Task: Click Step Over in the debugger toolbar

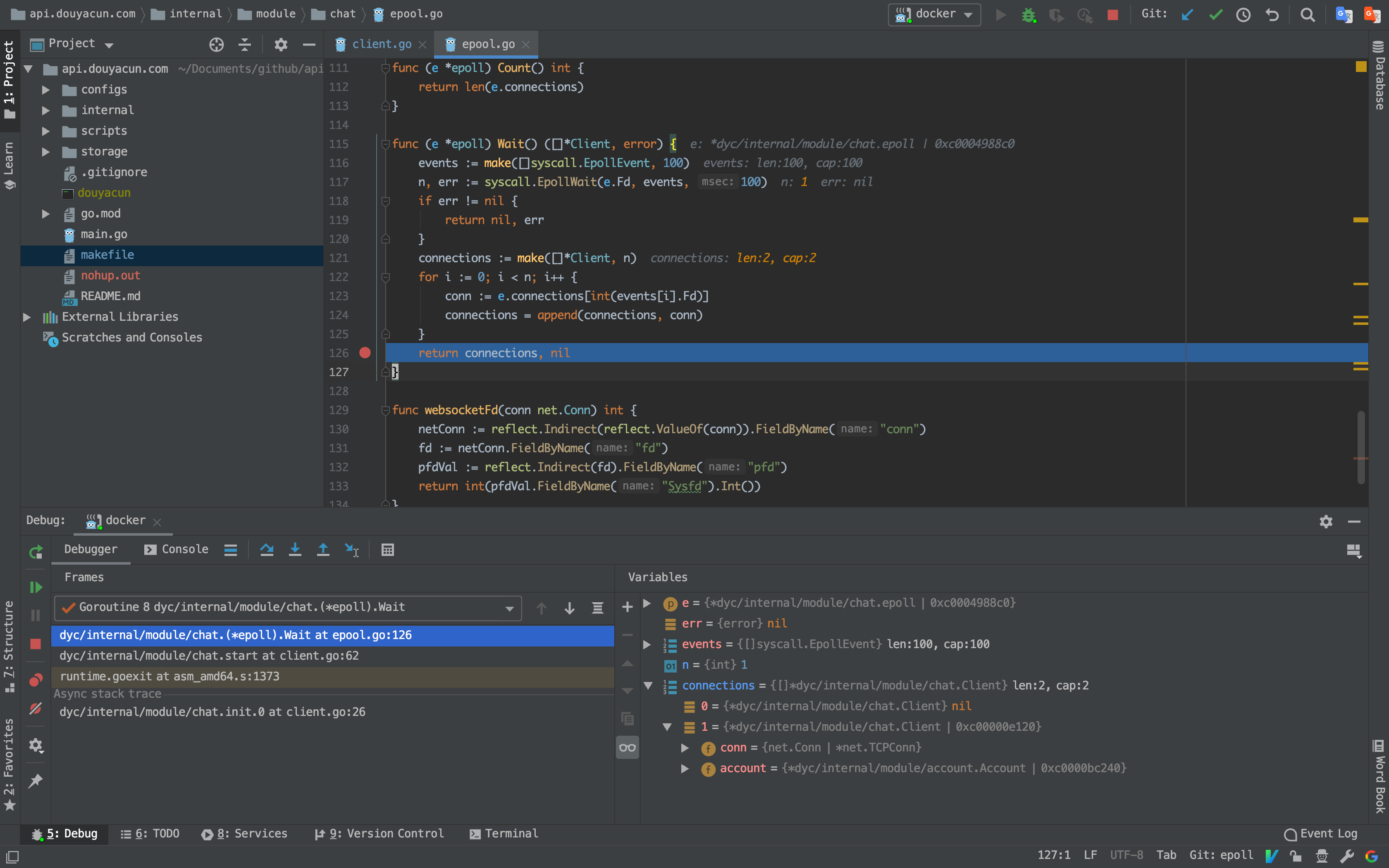Action: pyautogui.click(x=266, y=549)
